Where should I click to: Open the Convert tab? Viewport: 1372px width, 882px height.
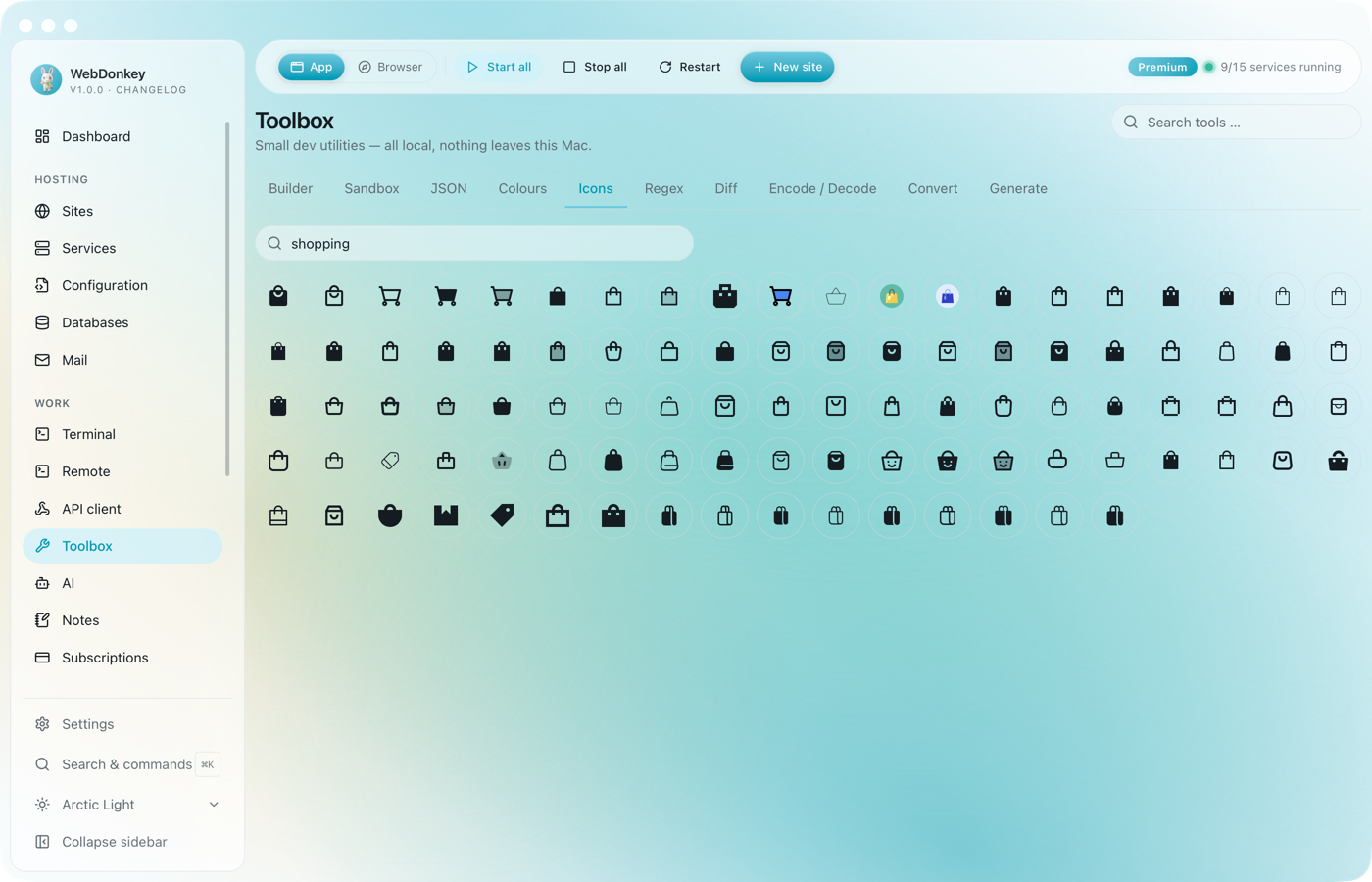click(933, 188)
